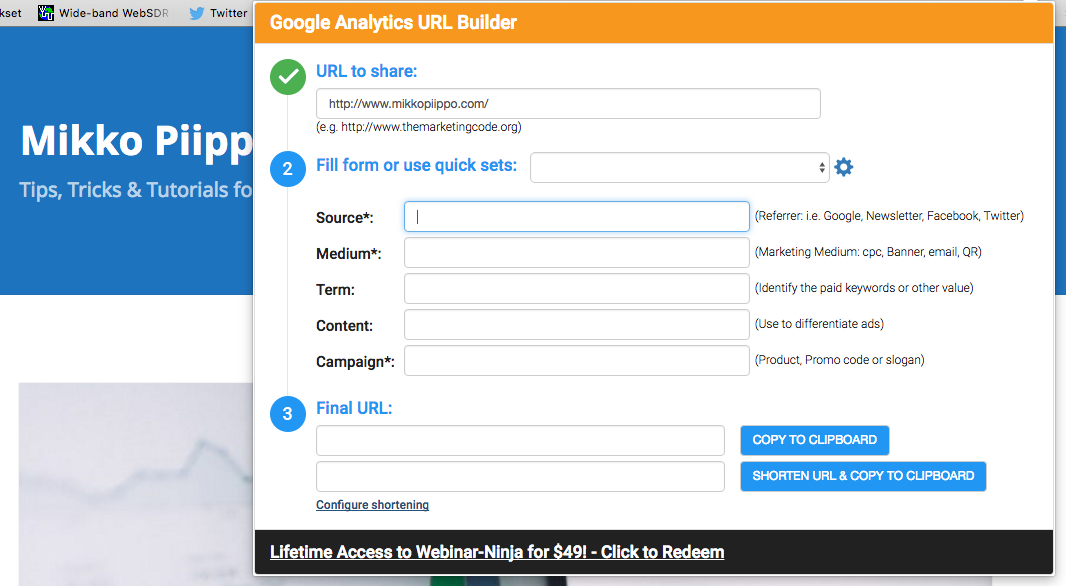Viewport: 1066px width, 586px height.
Task: Click the 'Identify the paid keywords' hint
Action: [x=864, y=288]
